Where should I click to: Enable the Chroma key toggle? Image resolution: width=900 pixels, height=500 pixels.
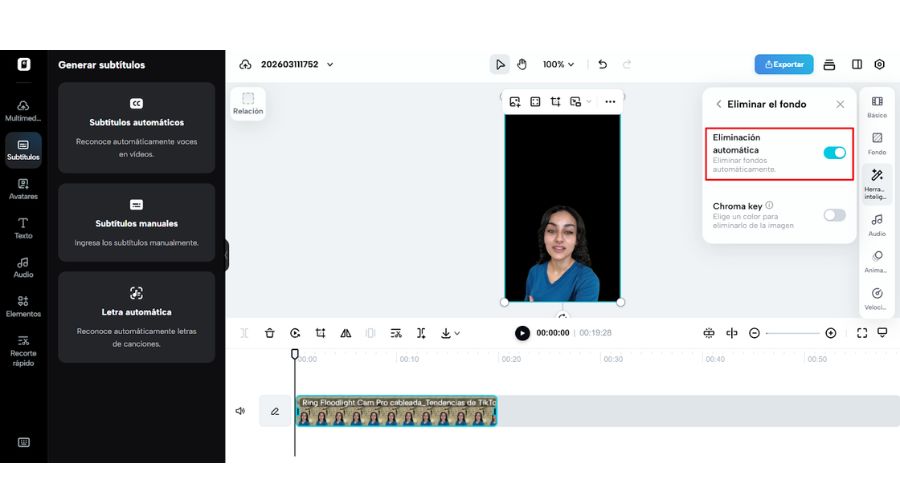click(834, 215)
